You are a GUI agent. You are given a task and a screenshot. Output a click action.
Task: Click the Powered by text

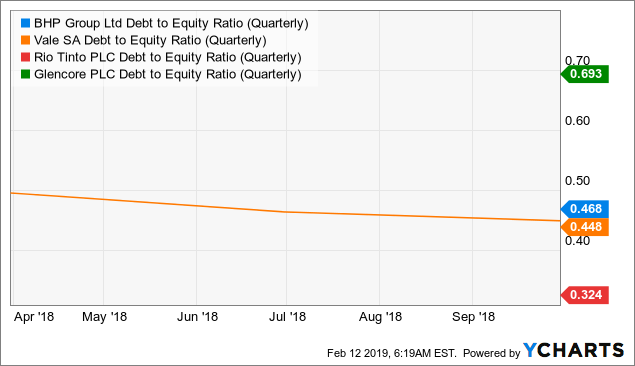click(x=491, y=353)
